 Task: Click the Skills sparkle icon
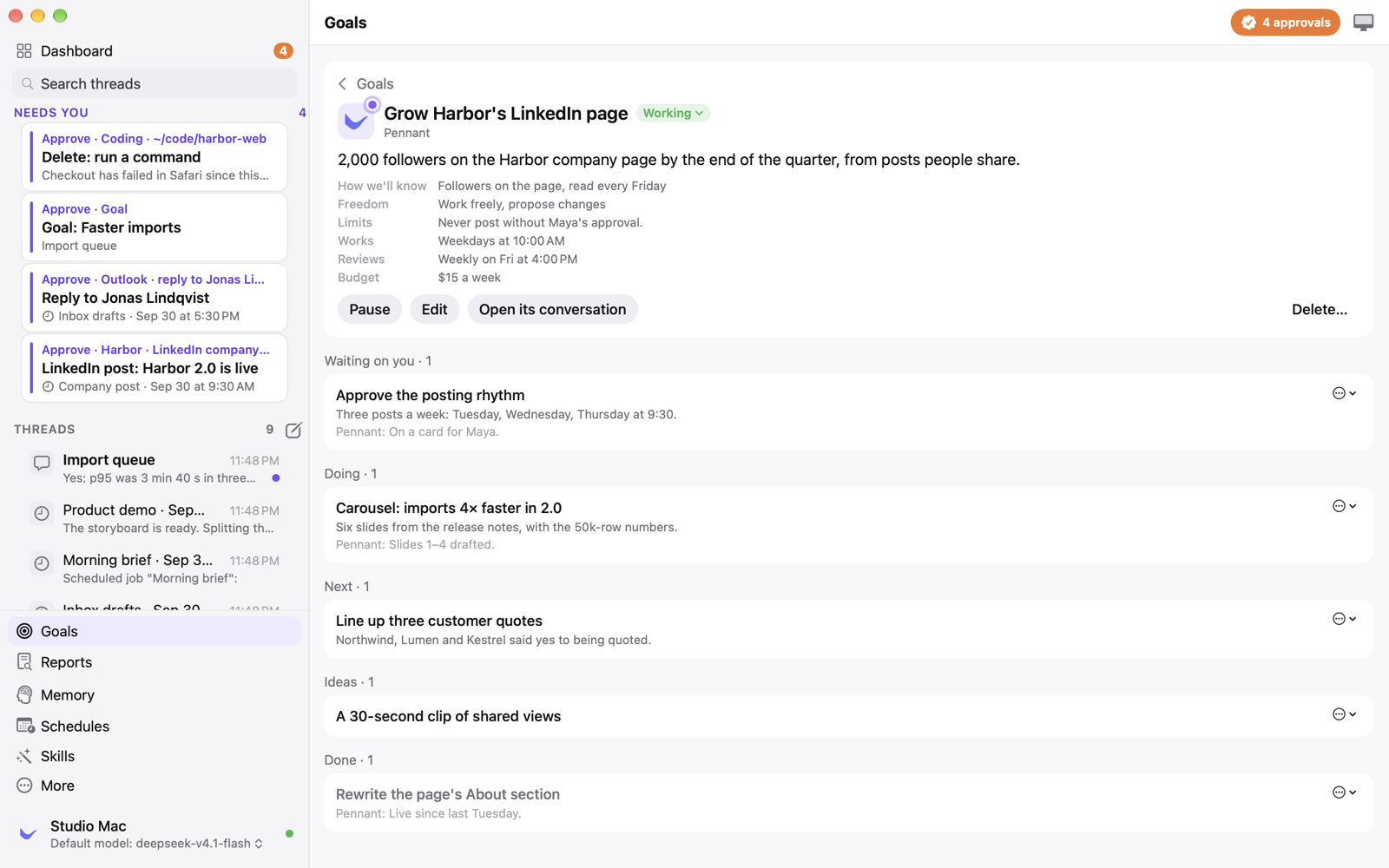24,756
